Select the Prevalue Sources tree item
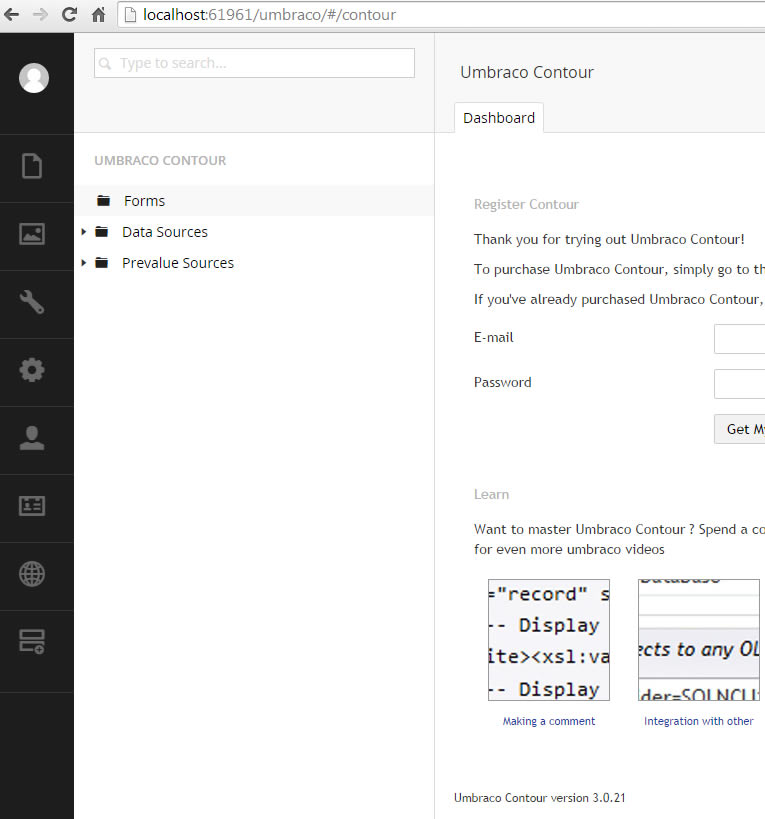The height and width of the screenshot is (819, 765). [178, 263]
